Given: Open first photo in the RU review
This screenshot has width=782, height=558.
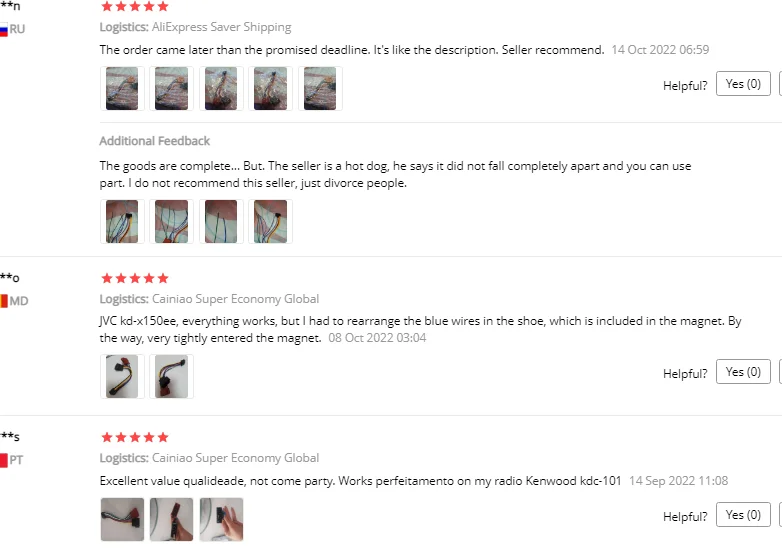Looking at the screenshot, I should pos(122,88).
